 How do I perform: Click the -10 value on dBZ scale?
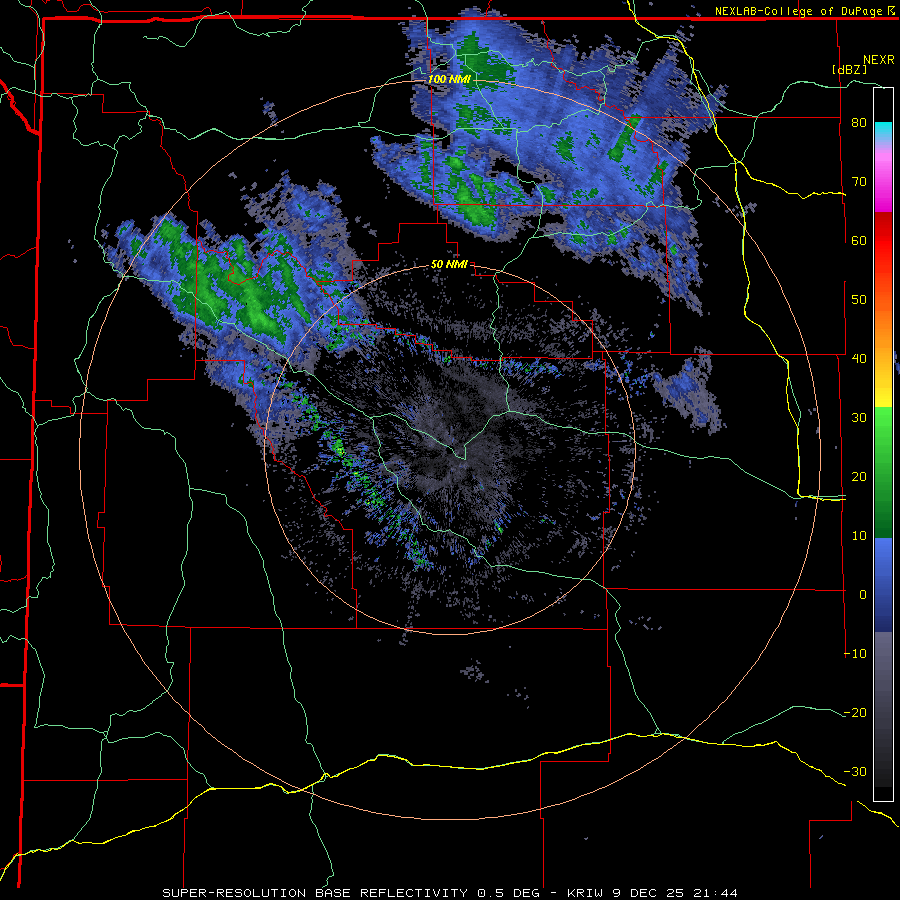tap(855, 654)
